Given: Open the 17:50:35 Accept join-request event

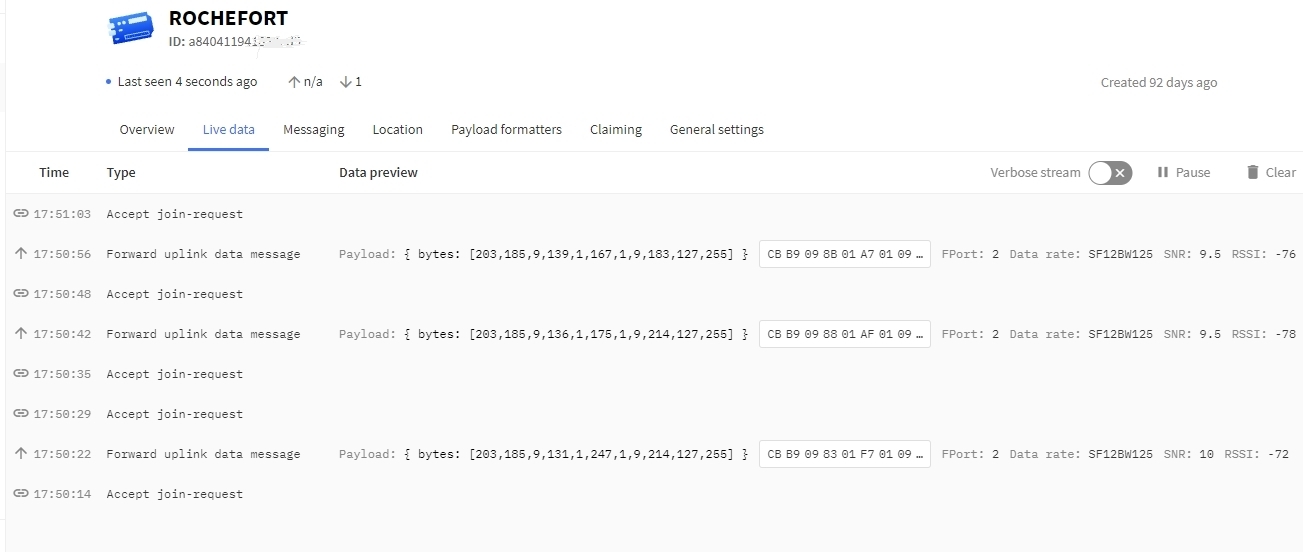Looking at the screenshot, I should coord(174,374).
